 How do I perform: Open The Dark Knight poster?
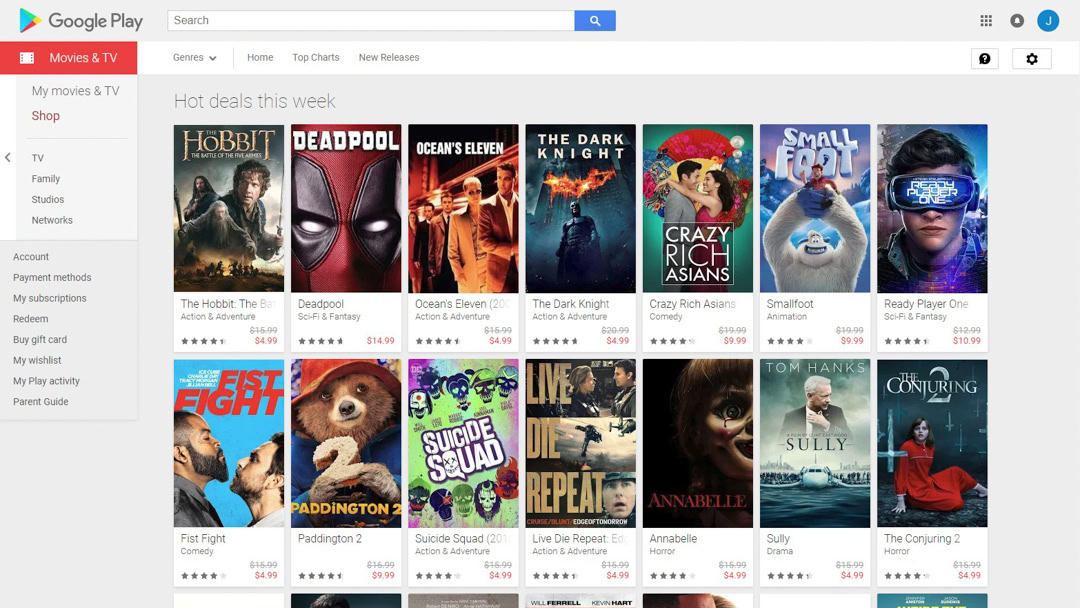coord(581,209)
